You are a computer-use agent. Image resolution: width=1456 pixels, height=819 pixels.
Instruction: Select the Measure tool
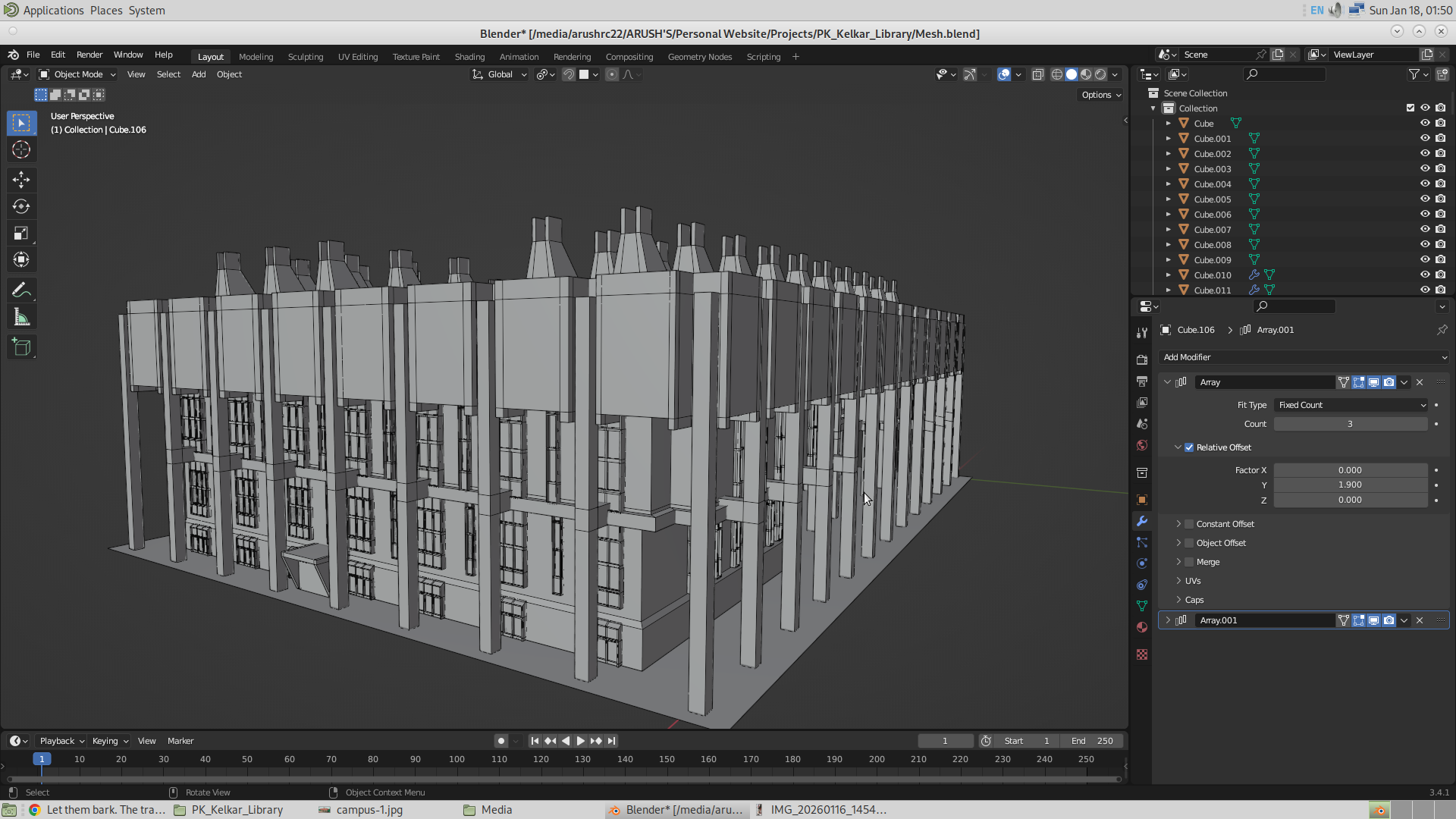point(21,318)
